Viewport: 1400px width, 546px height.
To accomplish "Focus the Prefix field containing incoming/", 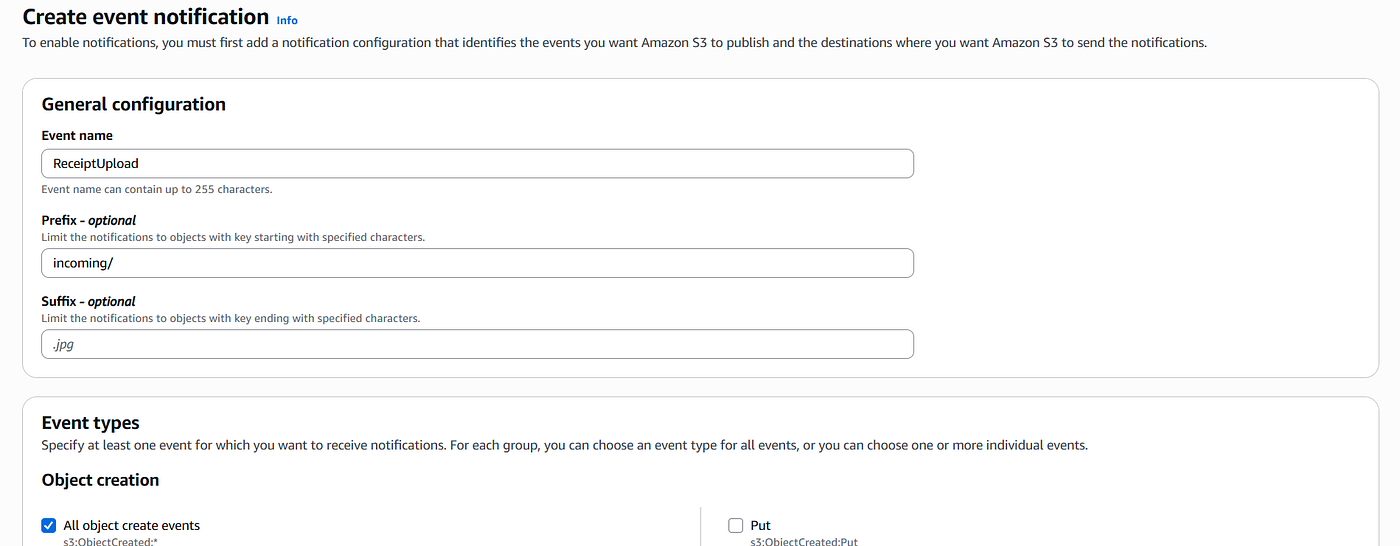I will pos(477,263).
